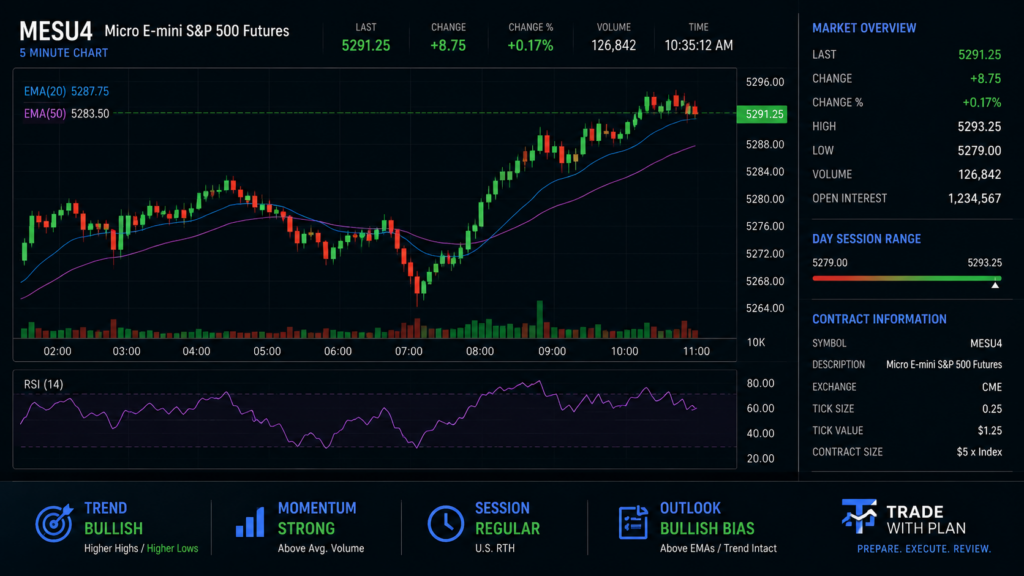Click the OPEN INTEREST value 1,234,567
Screen dimensions: 1024x576
(x=974, y=199)
